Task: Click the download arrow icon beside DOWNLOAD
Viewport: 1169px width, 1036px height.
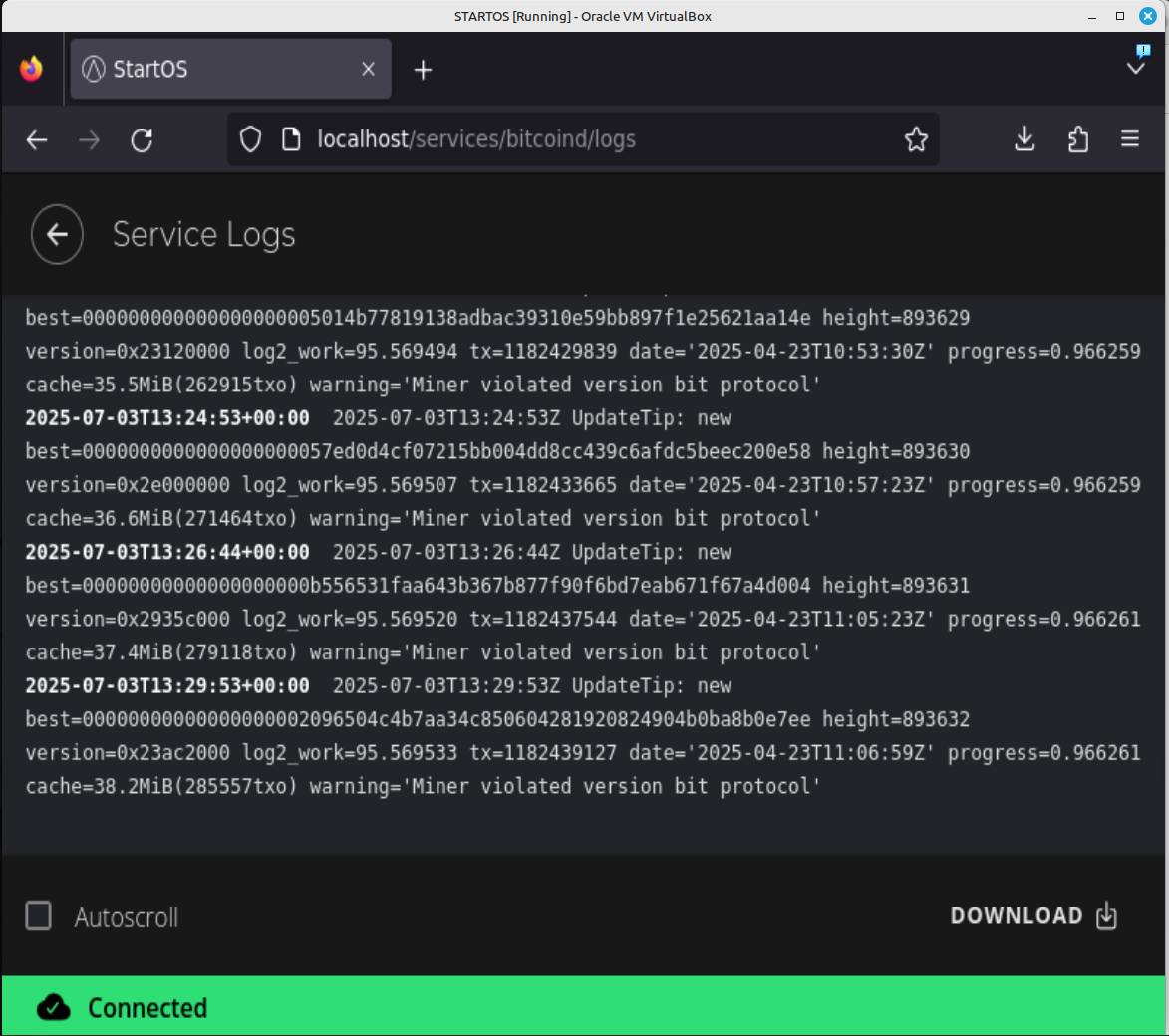Action: [x=1106, y=915]
